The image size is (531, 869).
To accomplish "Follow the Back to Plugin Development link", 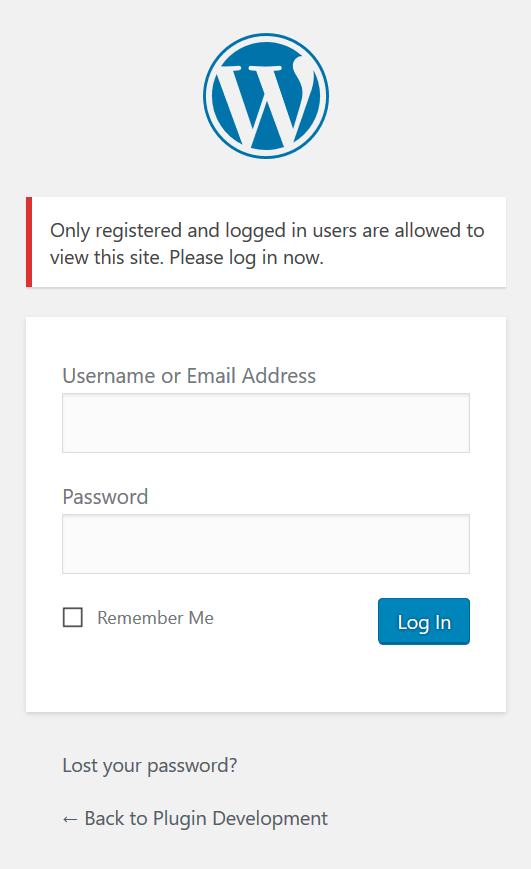I will [x=195, y=819].
